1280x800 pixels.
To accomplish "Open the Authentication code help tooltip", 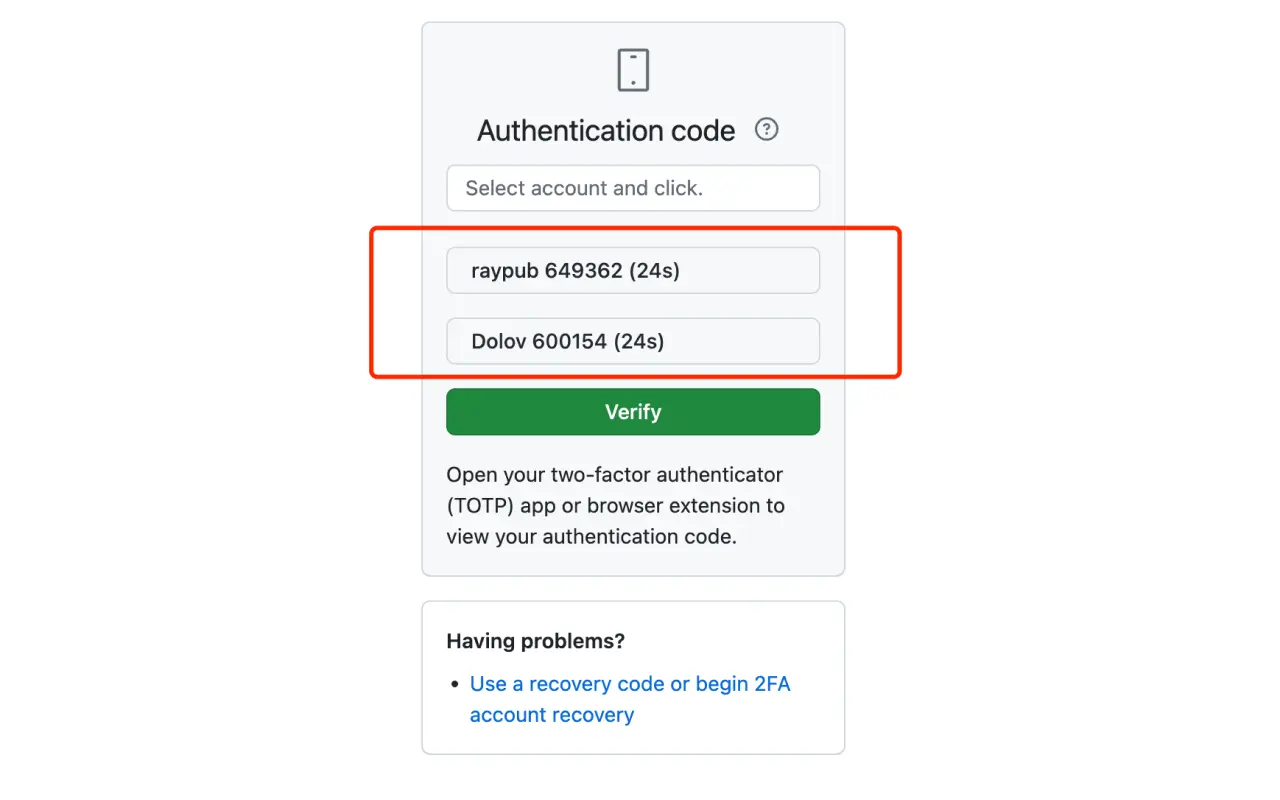I will click(765, 129).
